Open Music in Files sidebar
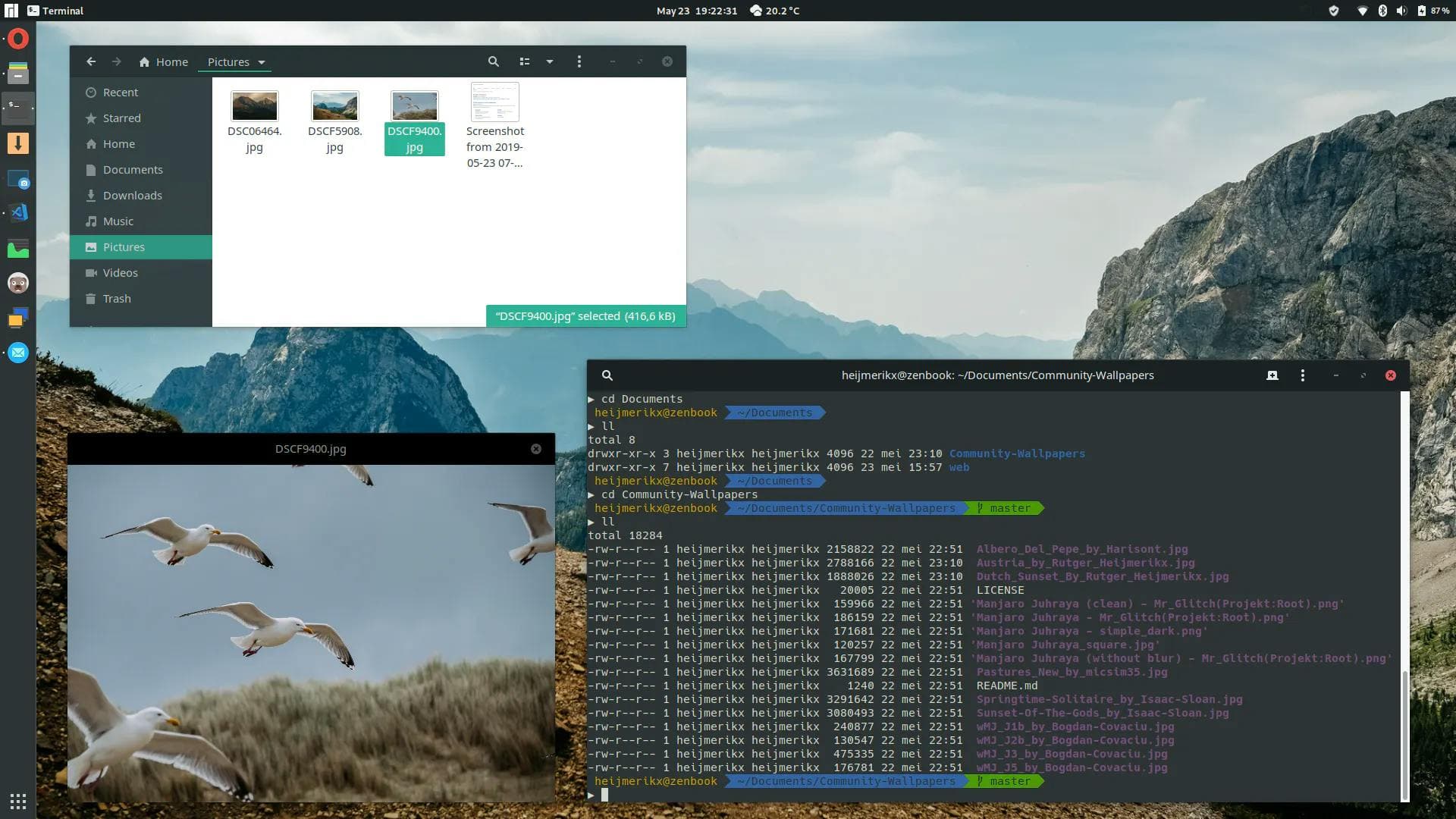The height and width of the screenshot is (819, 1456). [x=141, y=221]
